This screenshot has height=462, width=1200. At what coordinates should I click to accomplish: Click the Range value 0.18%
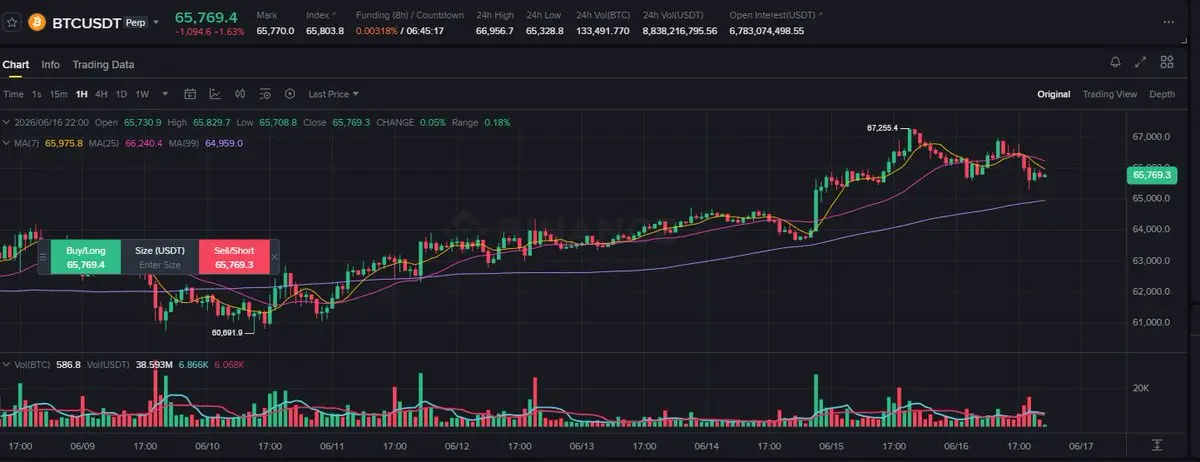pyautogui.click(x=497, y=122)
